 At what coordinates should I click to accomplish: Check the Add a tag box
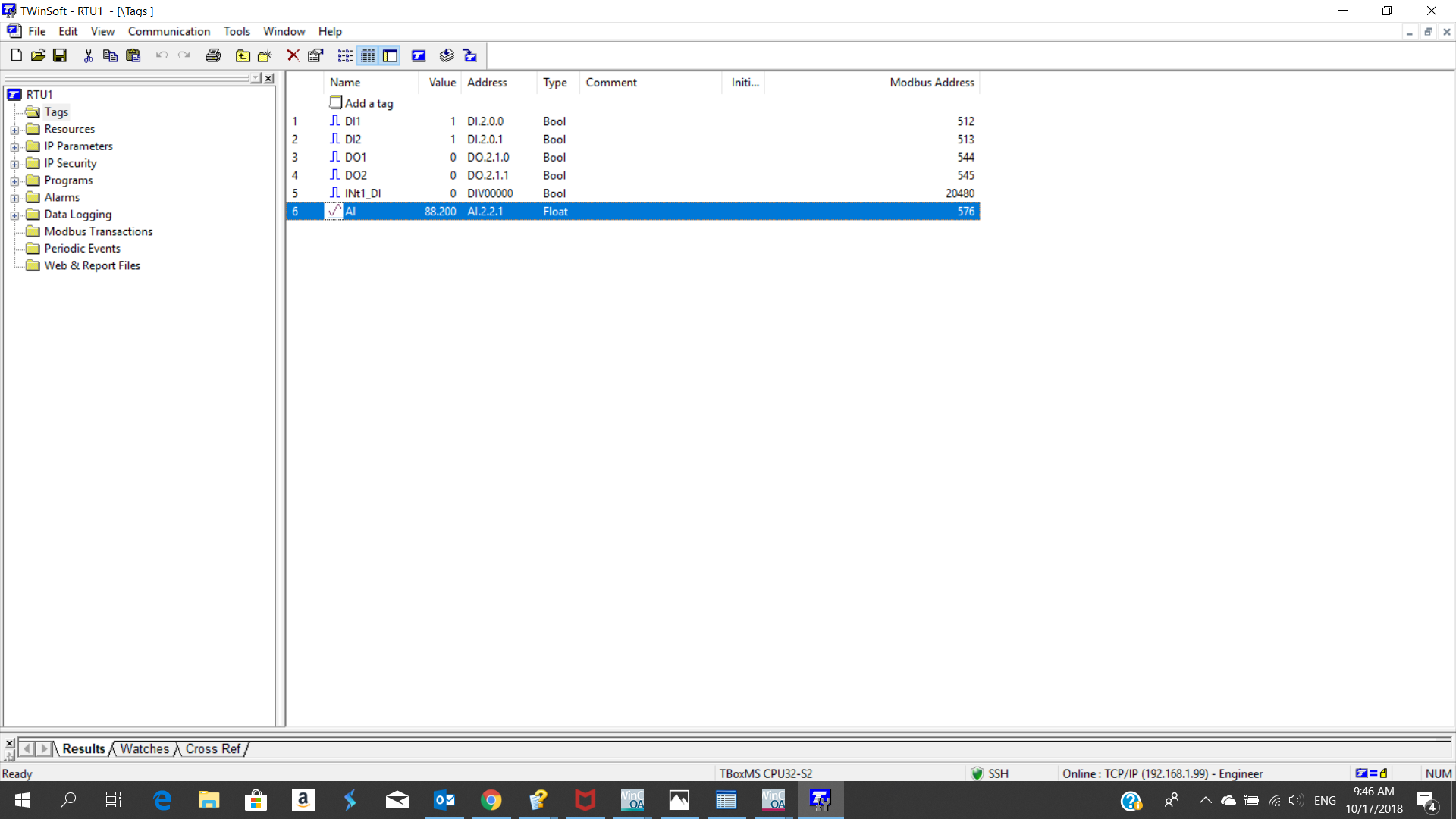[336, 102]
